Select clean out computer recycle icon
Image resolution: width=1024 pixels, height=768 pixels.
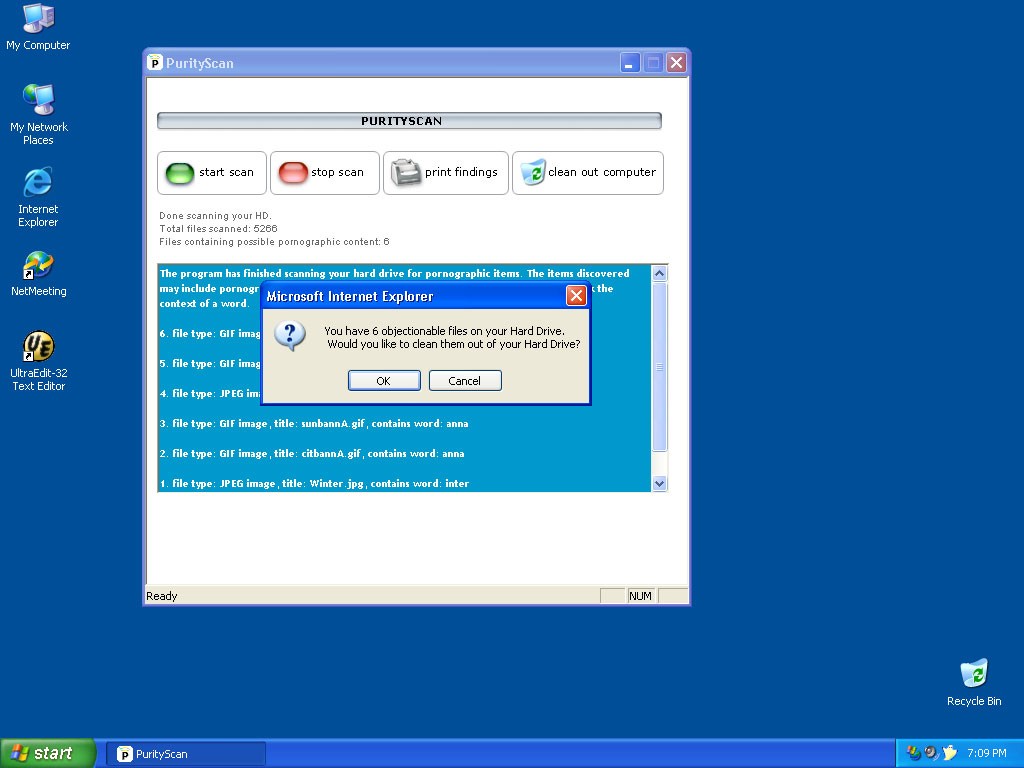click(533, 173)
